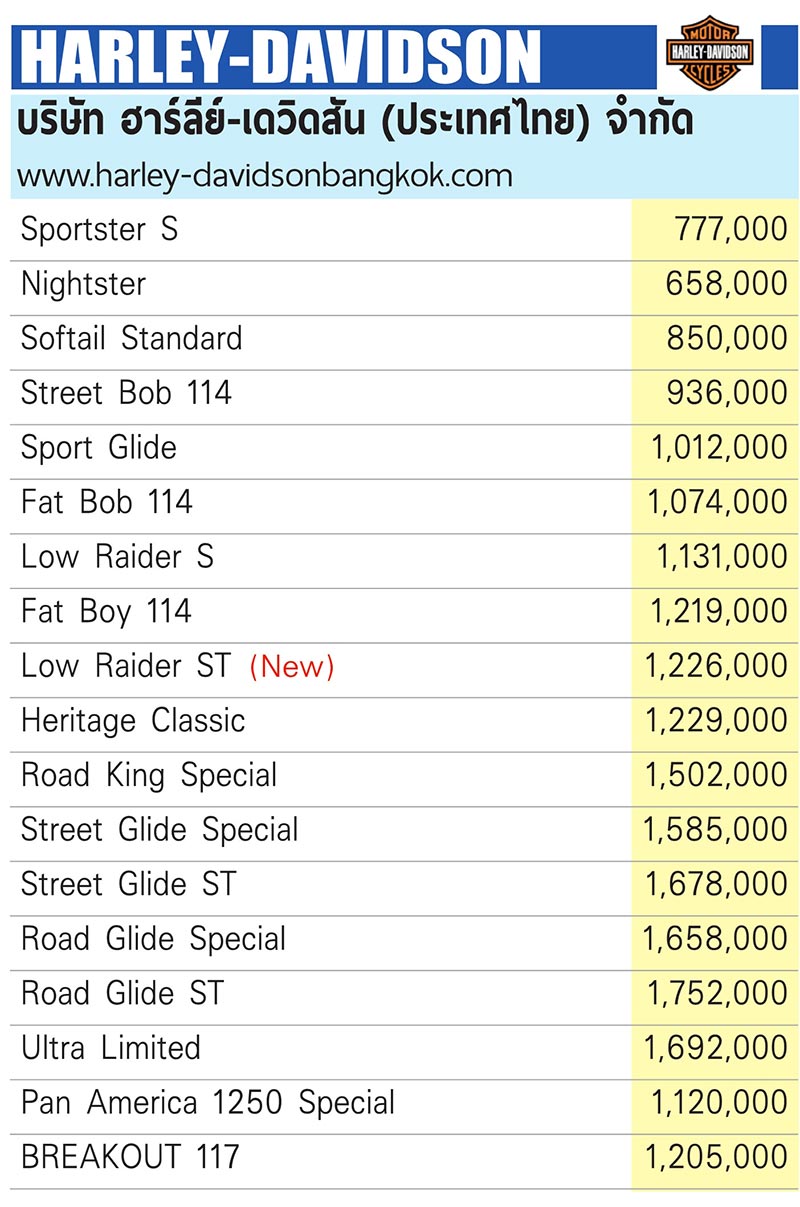Select the Street Bob 114 entry

(126, 393)
